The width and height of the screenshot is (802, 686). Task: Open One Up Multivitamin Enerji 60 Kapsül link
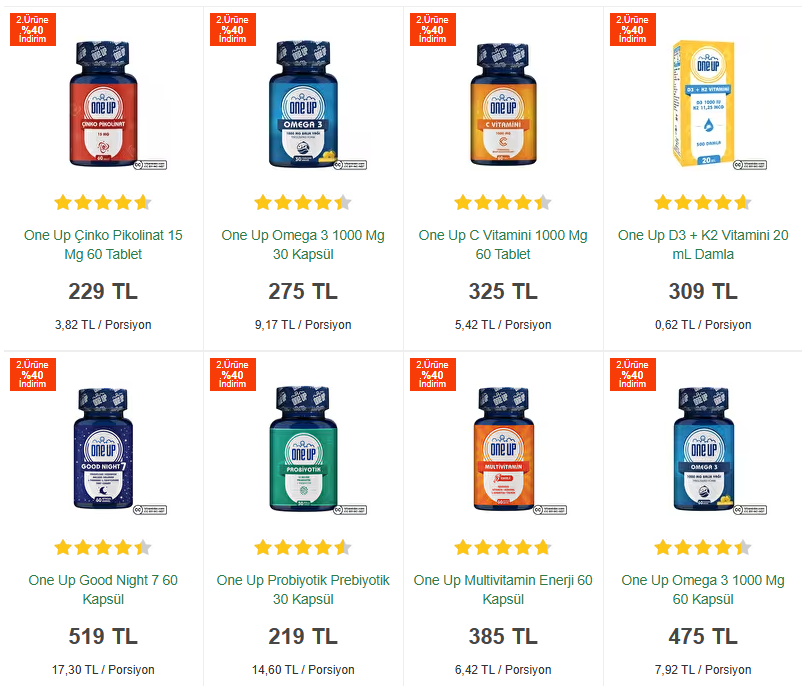(x=503, y=590)
